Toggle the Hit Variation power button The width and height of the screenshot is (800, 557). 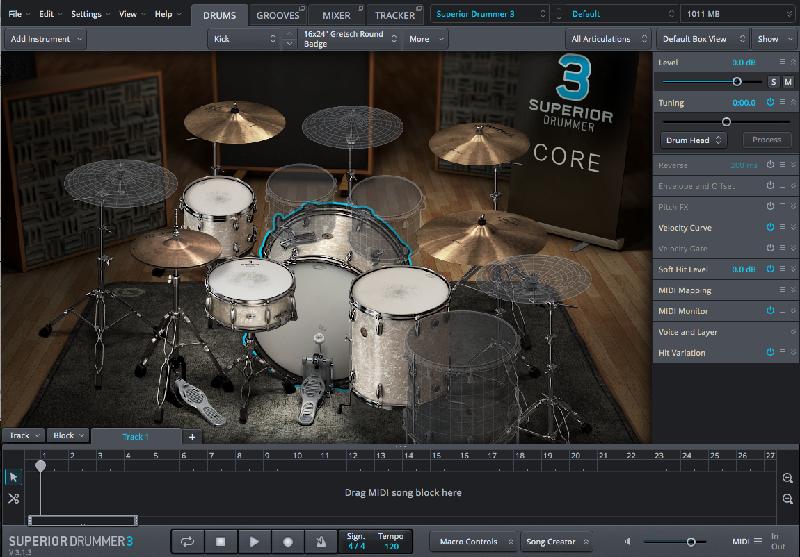click(x=770, y=352)
